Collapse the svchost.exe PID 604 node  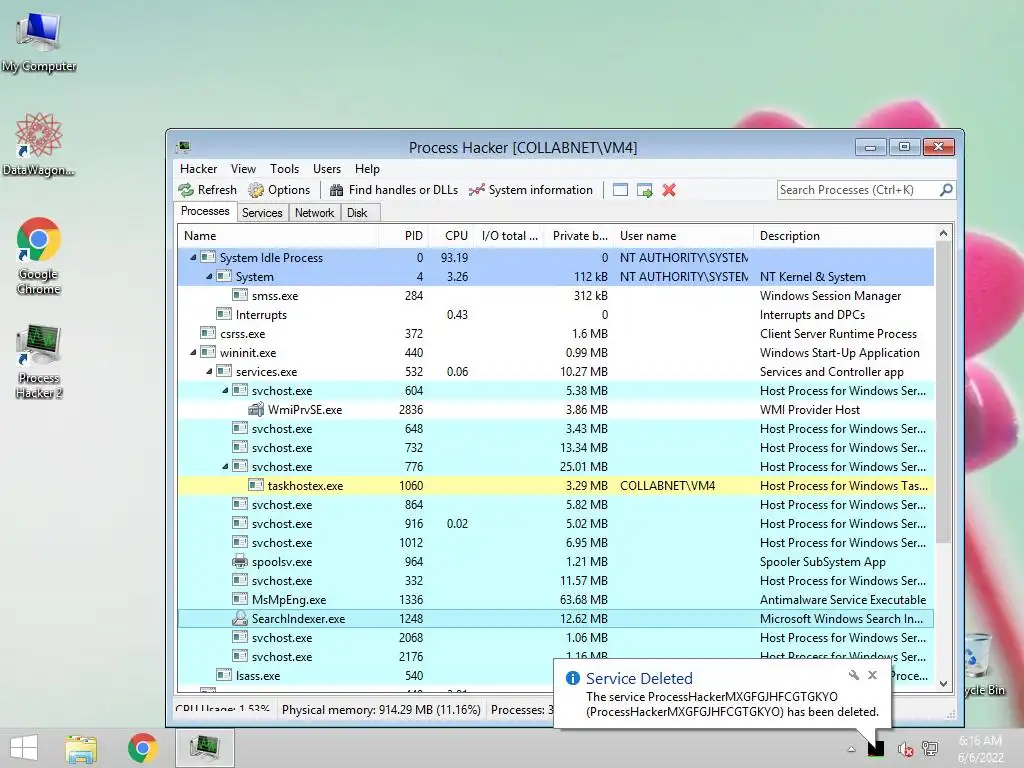point(225,391)
